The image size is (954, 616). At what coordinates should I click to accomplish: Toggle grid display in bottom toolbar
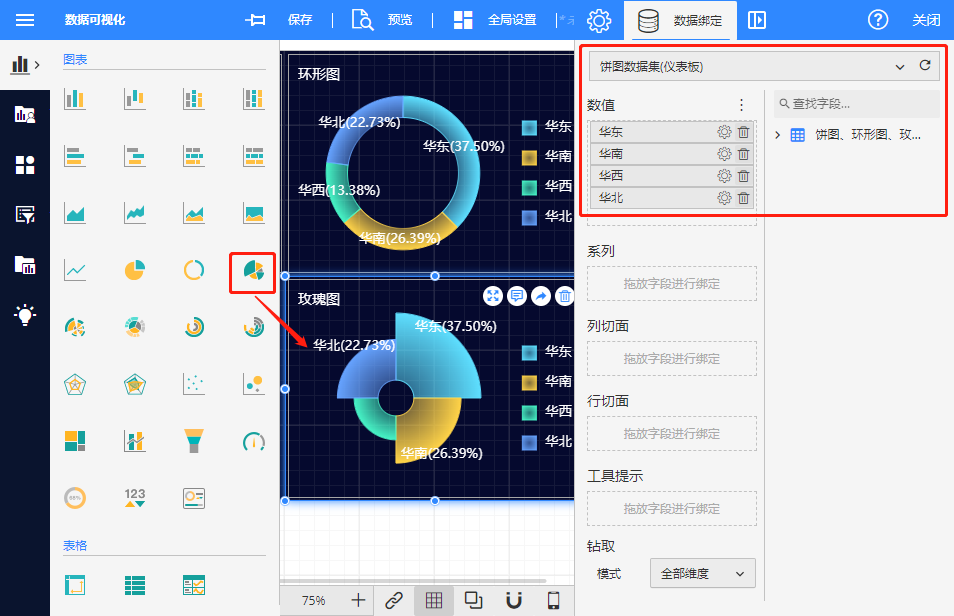tap(434, 600)
